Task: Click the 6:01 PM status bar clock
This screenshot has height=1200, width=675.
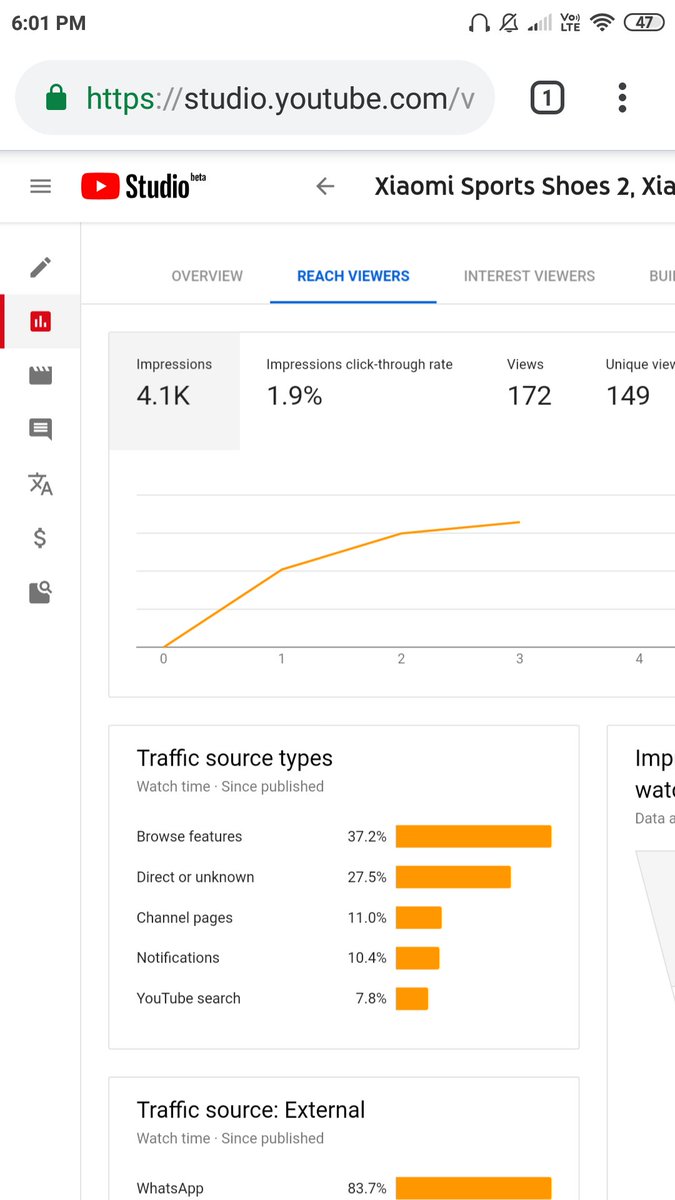Action: point(49,23)
